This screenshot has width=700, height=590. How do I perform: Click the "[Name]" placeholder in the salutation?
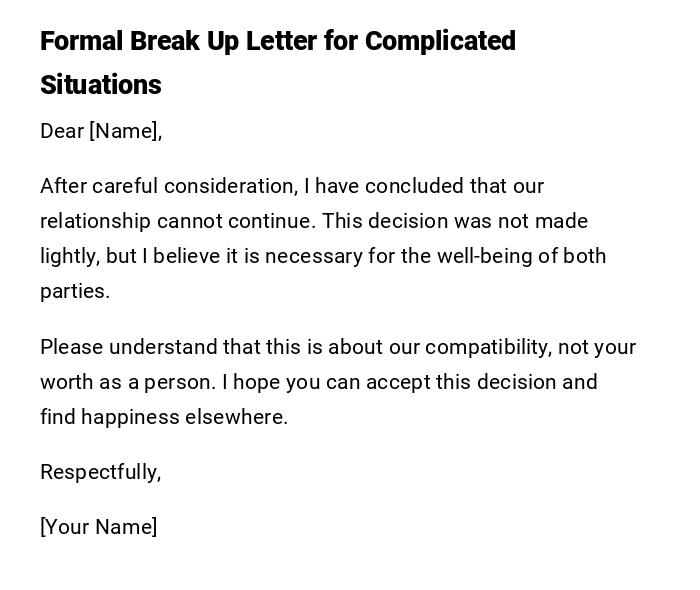pyautogui.click(x=125, y=131)
